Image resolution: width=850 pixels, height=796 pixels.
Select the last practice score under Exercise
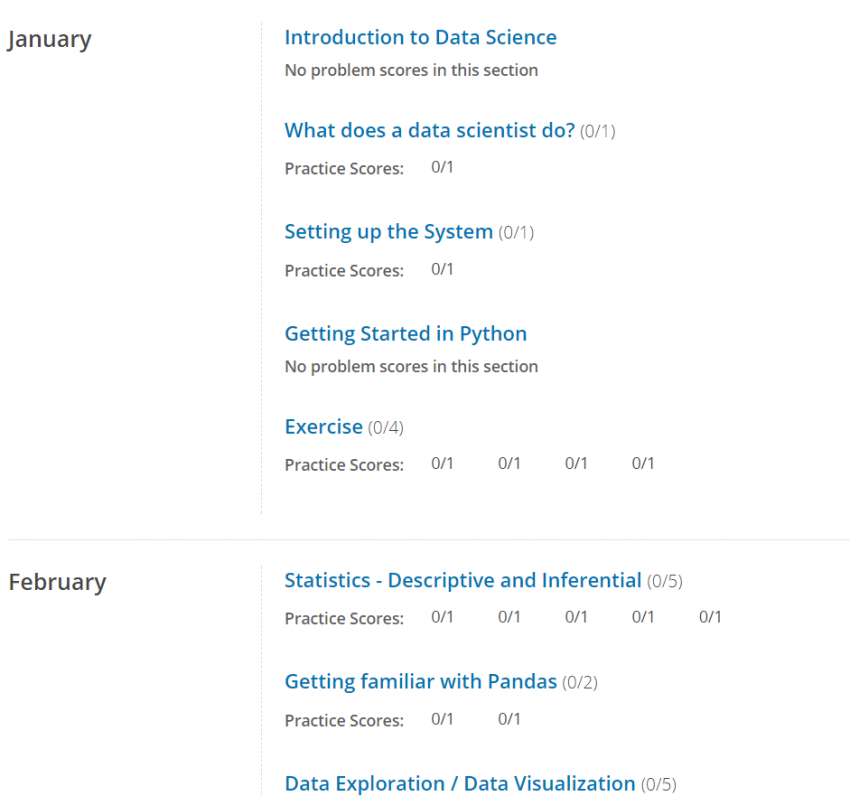pos(643,463)
